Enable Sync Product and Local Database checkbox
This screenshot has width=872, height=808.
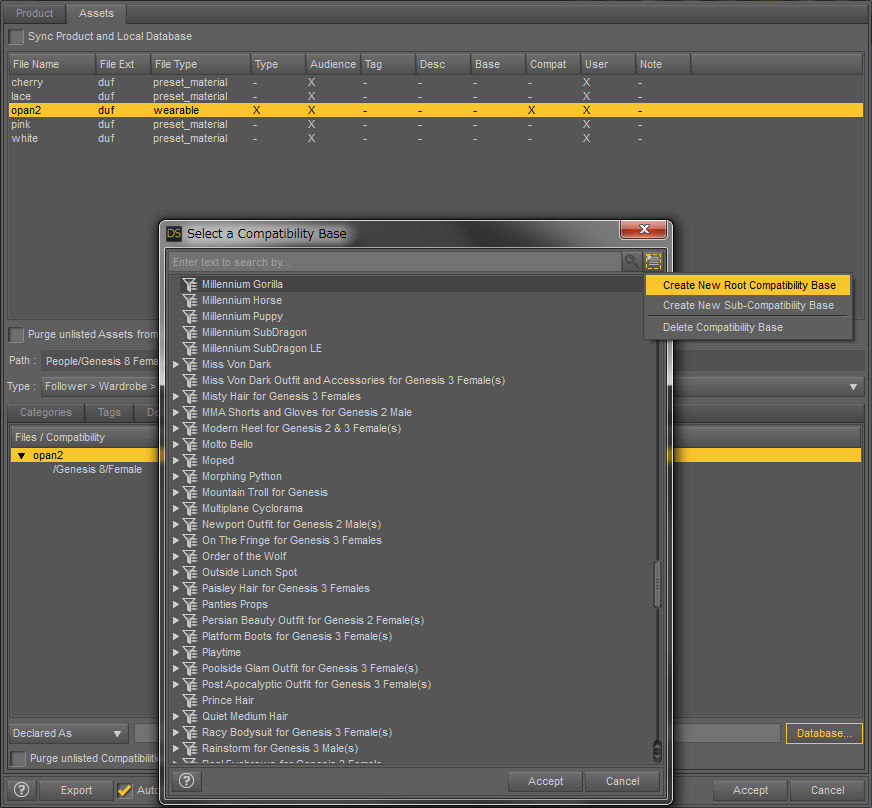coord(16,37)
